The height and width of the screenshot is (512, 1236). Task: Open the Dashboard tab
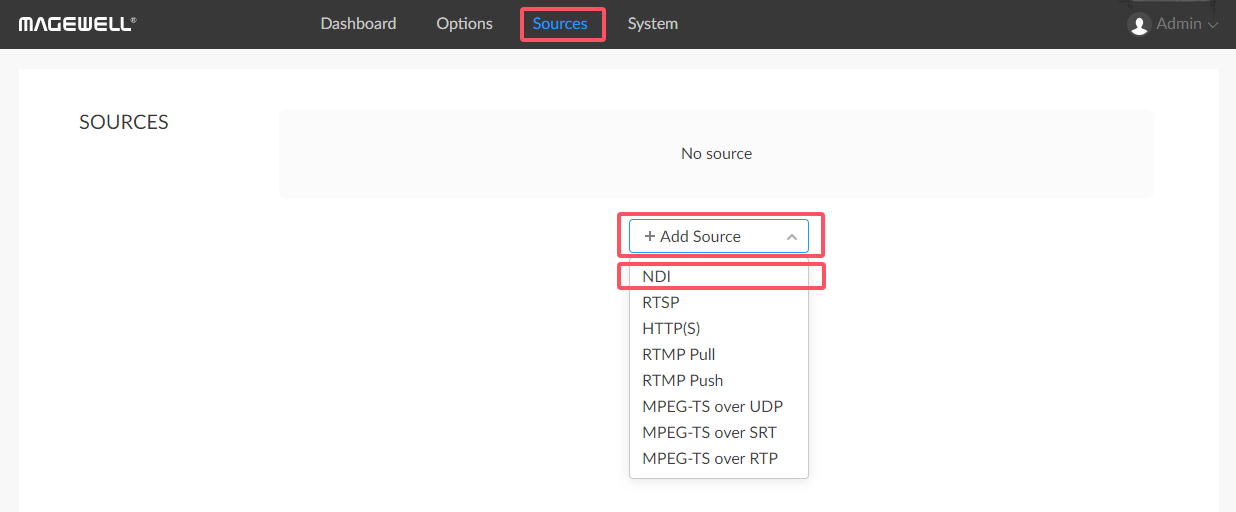tap(358, 23)
